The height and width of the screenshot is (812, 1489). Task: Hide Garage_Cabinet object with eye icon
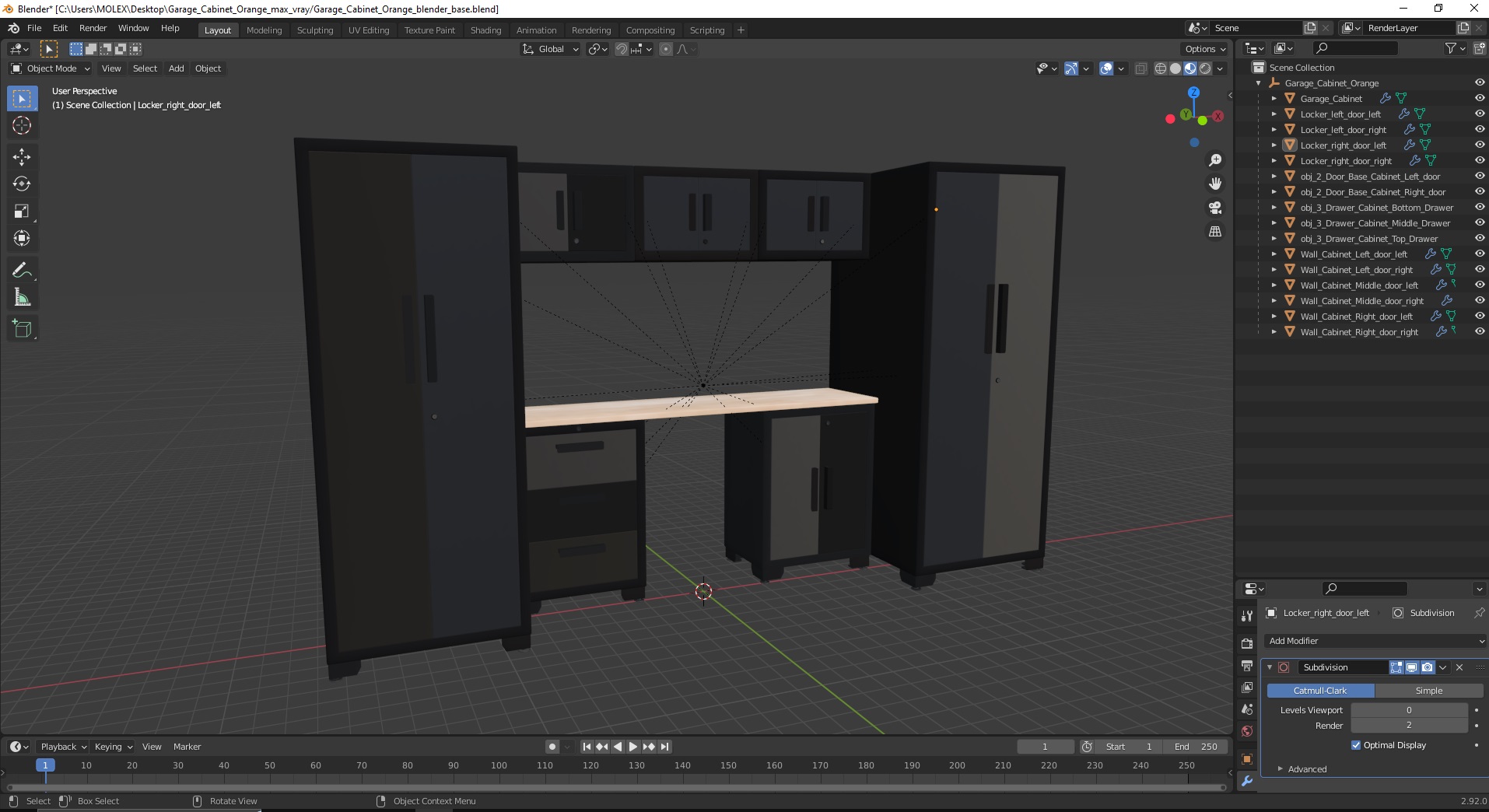click(x=1480, y=98)
